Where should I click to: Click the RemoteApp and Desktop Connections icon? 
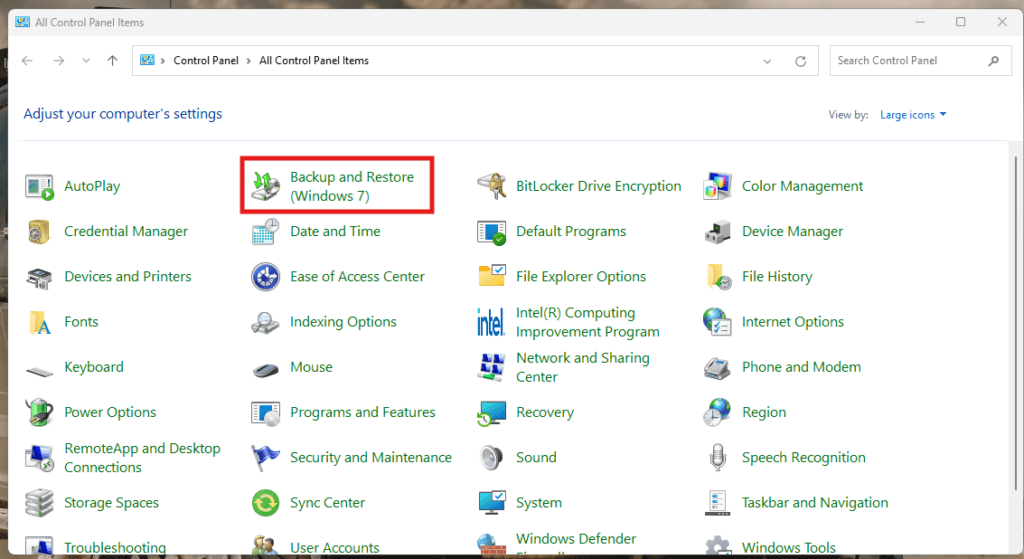[x=39, y=458]
